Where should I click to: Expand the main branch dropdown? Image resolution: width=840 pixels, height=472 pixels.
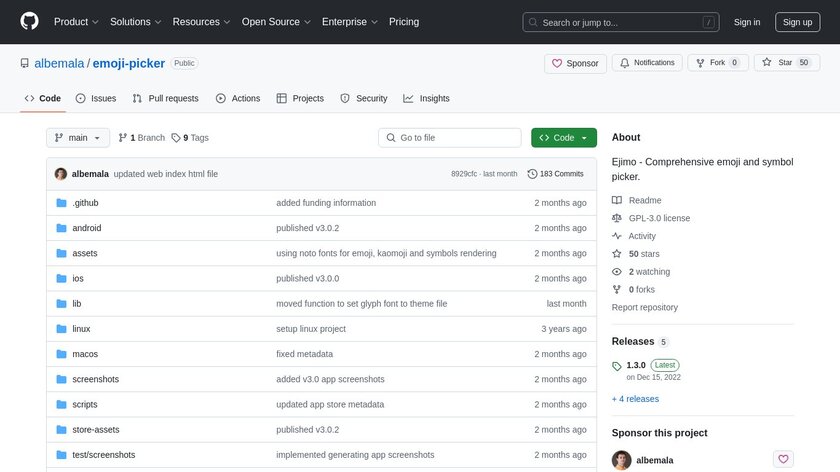(76, 138)
